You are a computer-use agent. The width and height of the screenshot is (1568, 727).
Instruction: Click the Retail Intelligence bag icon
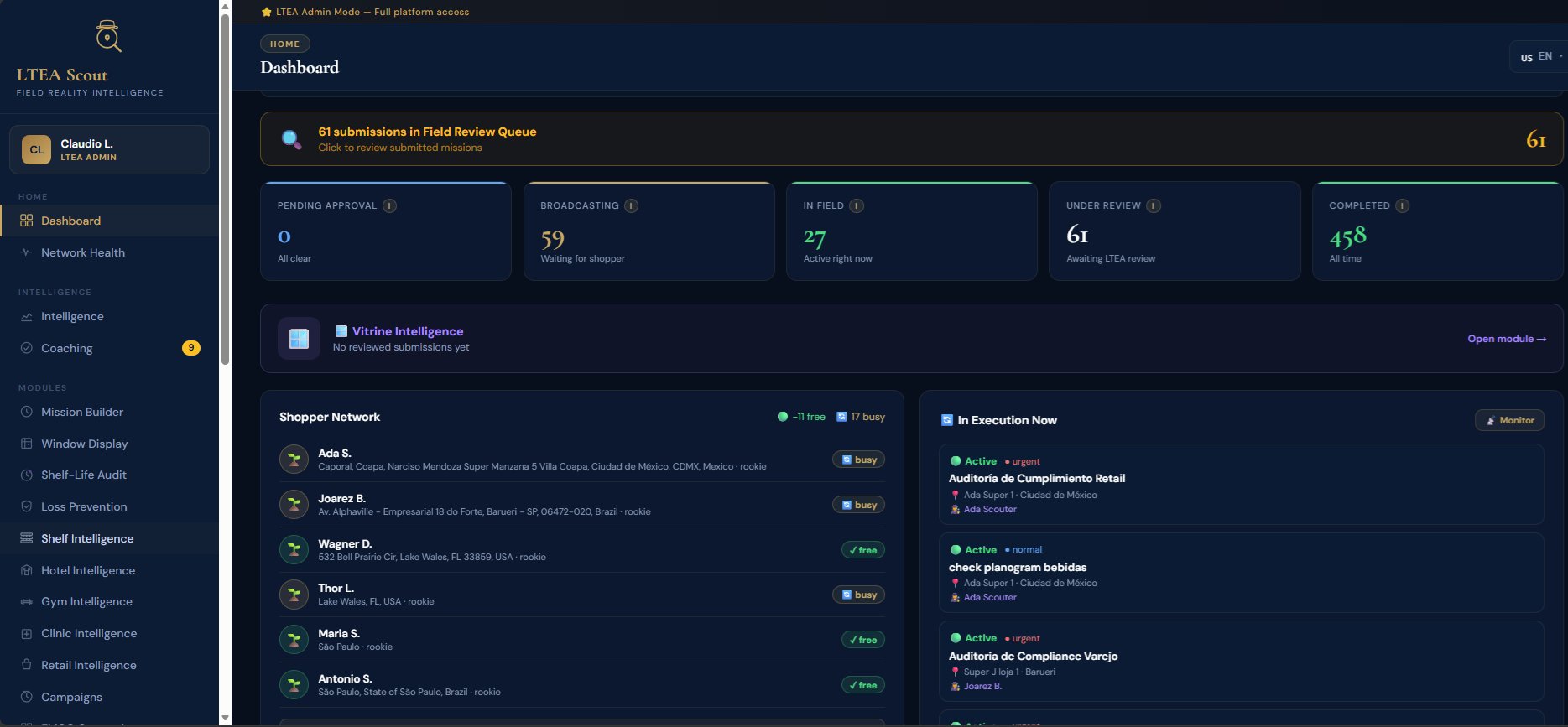[26, 665]
